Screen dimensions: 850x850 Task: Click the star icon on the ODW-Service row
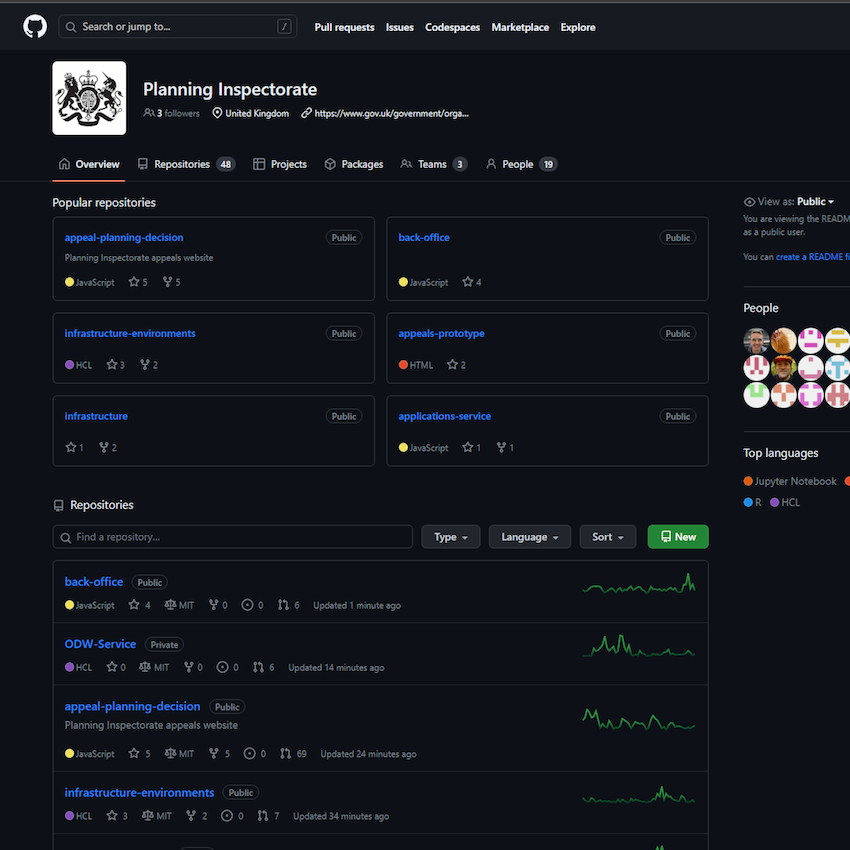click(x=112, y=667)
